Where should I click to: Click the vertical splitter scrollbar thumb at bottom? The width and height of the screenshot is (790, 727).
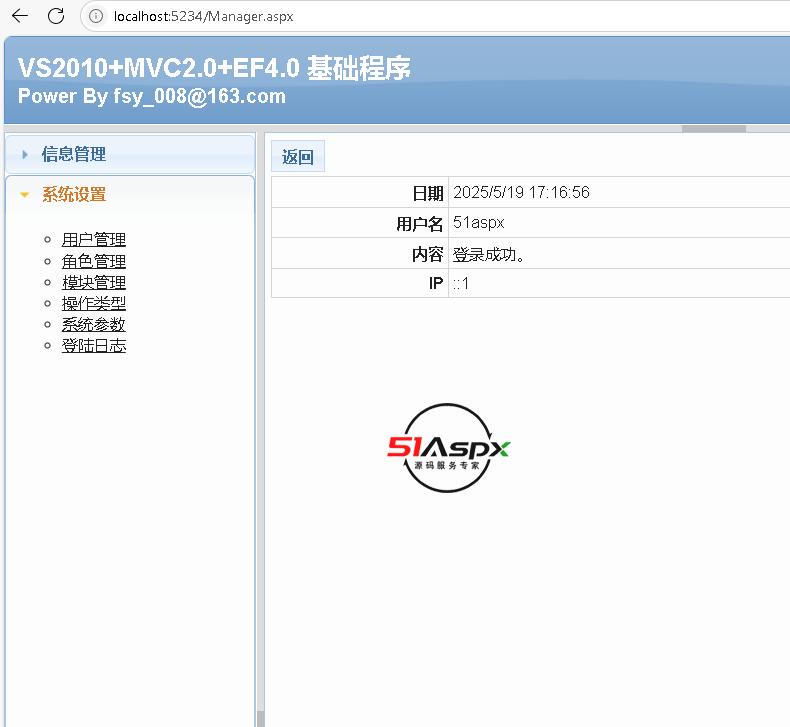click(x=260, y=719)
